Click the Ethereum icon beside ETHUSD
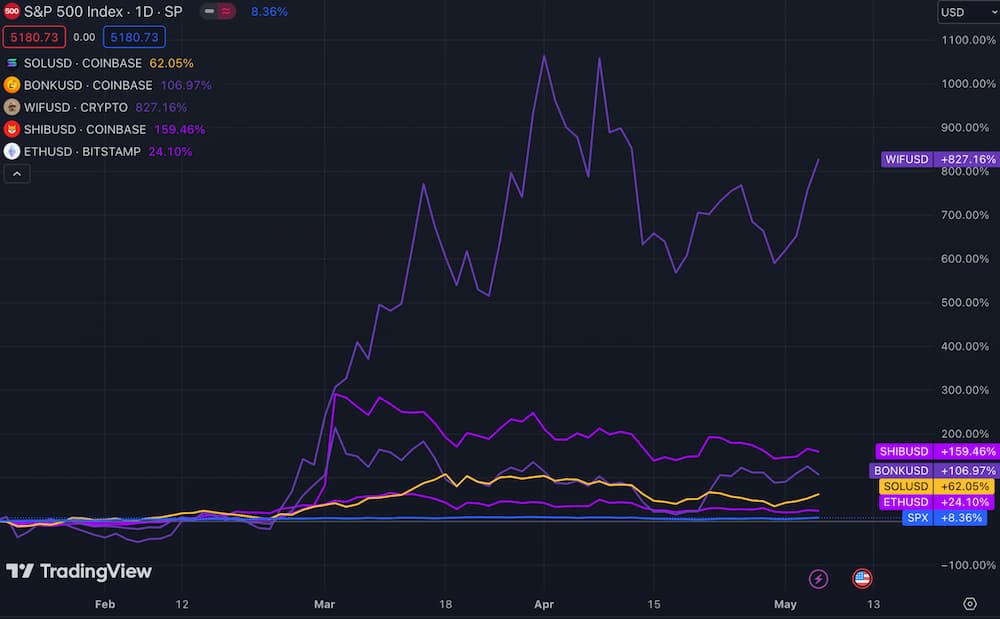The height and width of the screenshot is (619, 1000). tap(12, 151)
